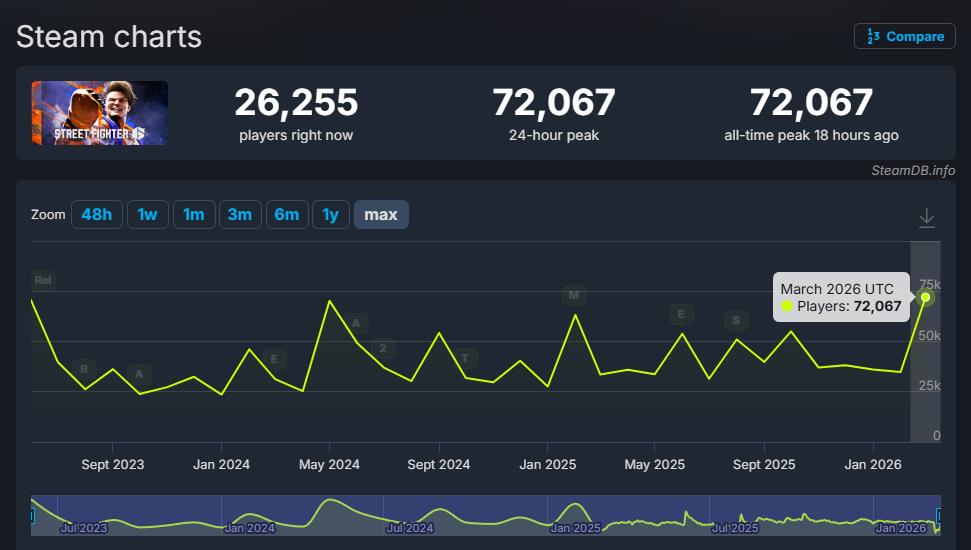Select the 'T' event marker
This screenshot has width=971, height=550.
click(465, 357)
